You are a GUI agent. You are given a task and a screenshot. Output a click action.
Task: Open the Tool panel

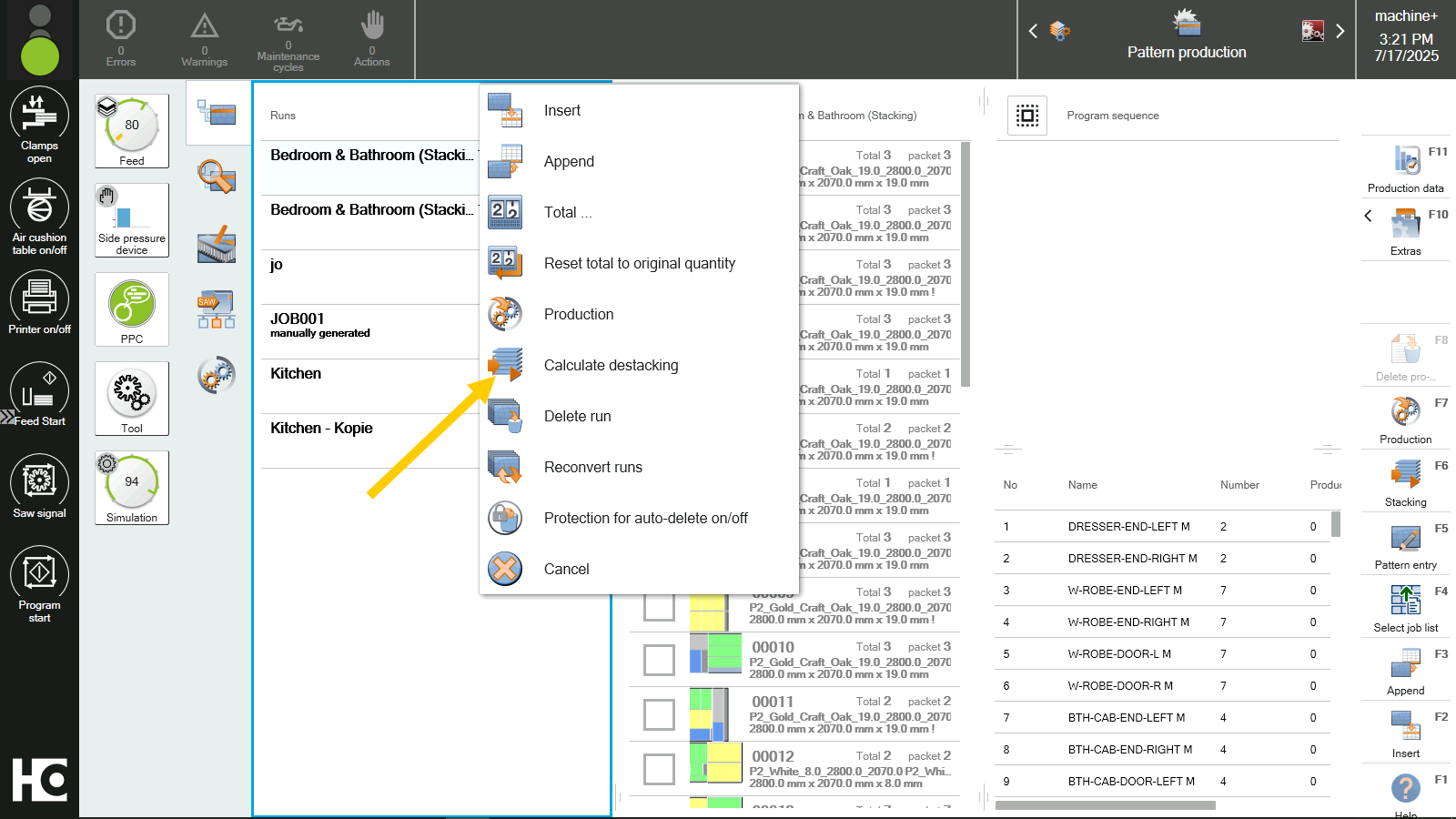[x=132, y=399]
